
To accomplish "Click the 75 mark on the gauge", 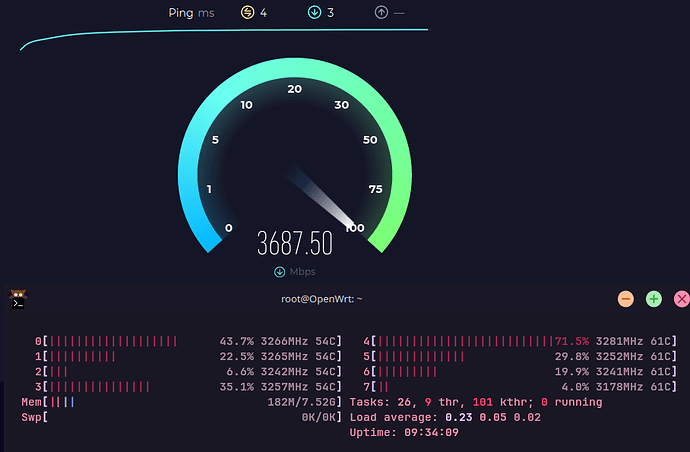I will click(x=375, y=189).
